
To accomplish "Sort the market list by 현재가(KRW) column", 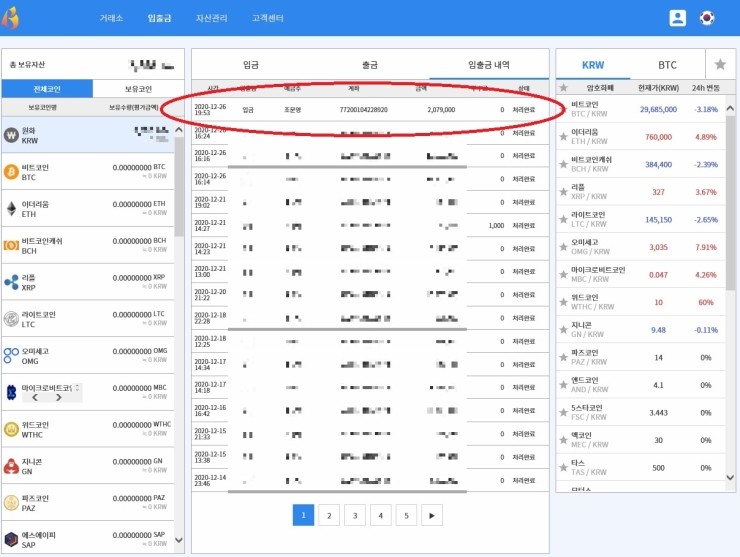I will pyautogui.click(x=652, y=88).
